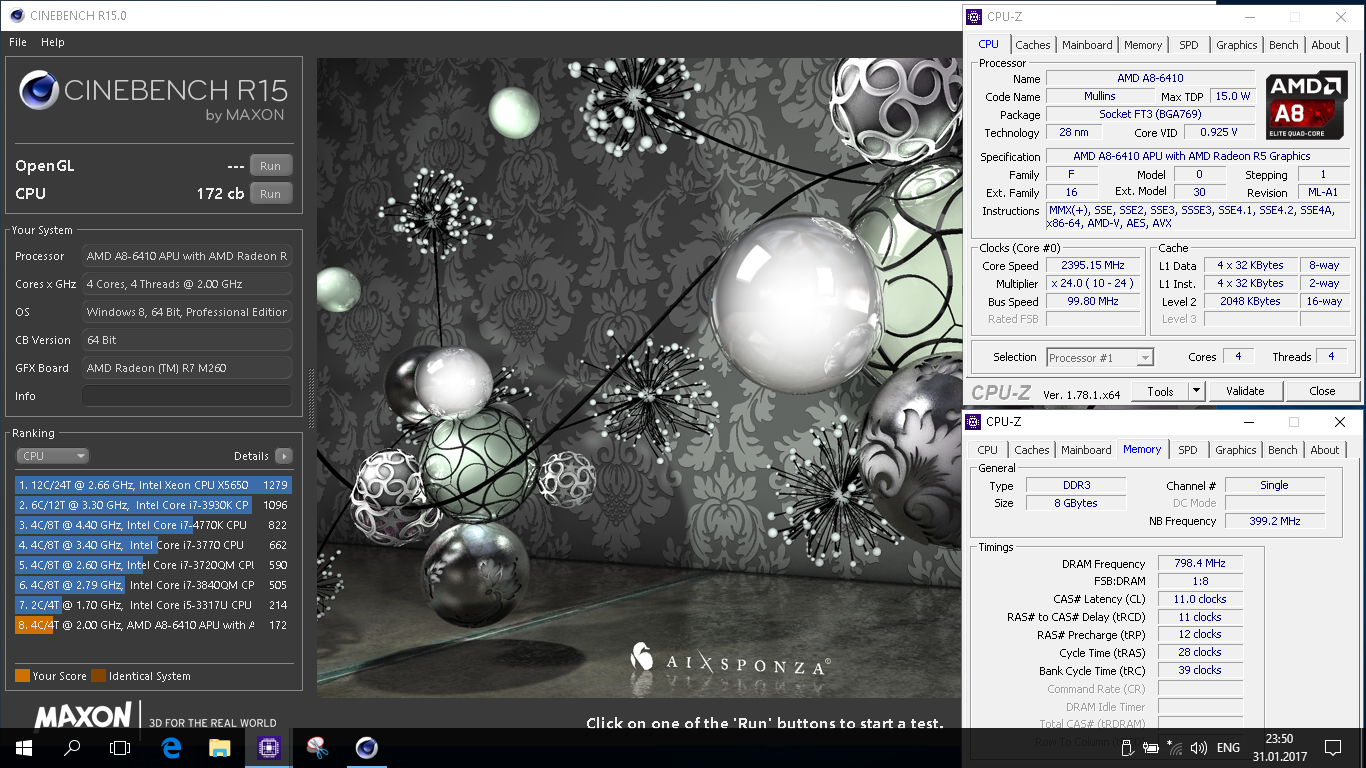Click the DRAM Frequency value 798.4 MHz

point(1200,564)
